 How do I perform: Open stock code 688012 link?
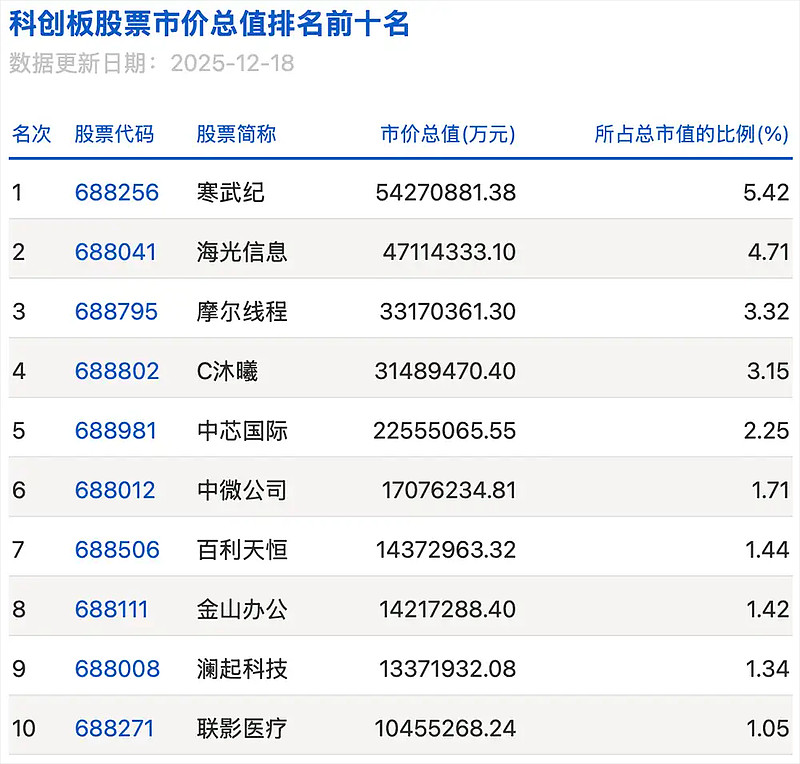[x=115, y=489]
